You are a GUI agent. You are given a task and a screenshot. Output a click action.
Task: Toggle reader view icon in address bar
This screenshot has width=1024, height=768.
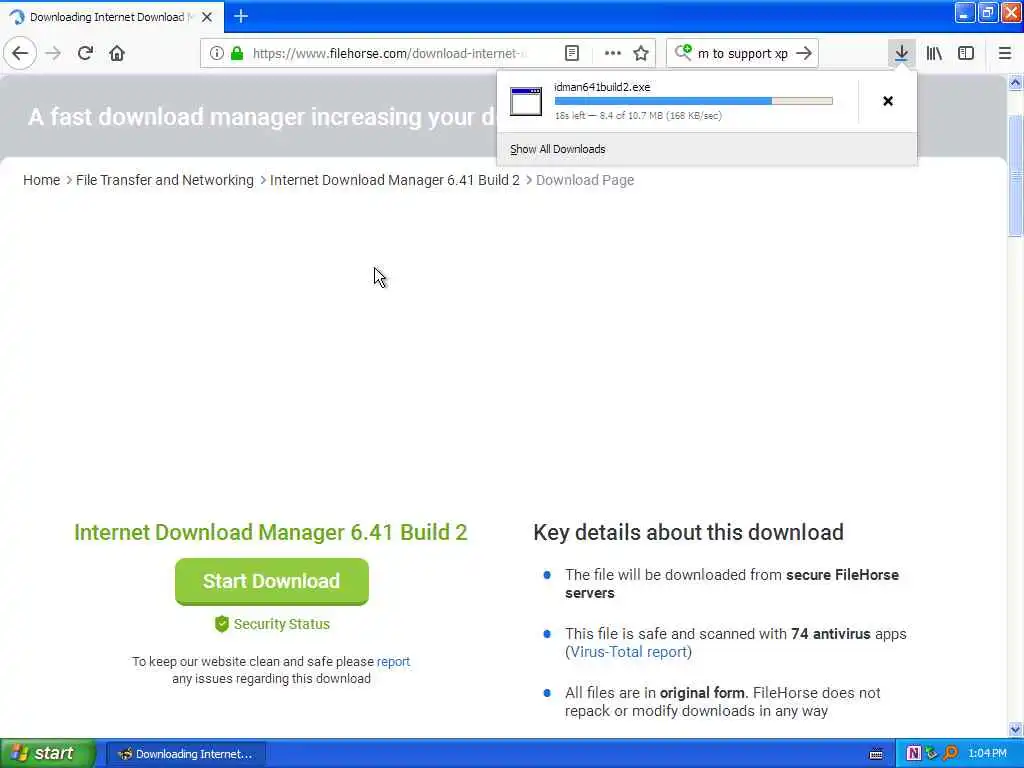pyautogui.click(x=572, y=53)
